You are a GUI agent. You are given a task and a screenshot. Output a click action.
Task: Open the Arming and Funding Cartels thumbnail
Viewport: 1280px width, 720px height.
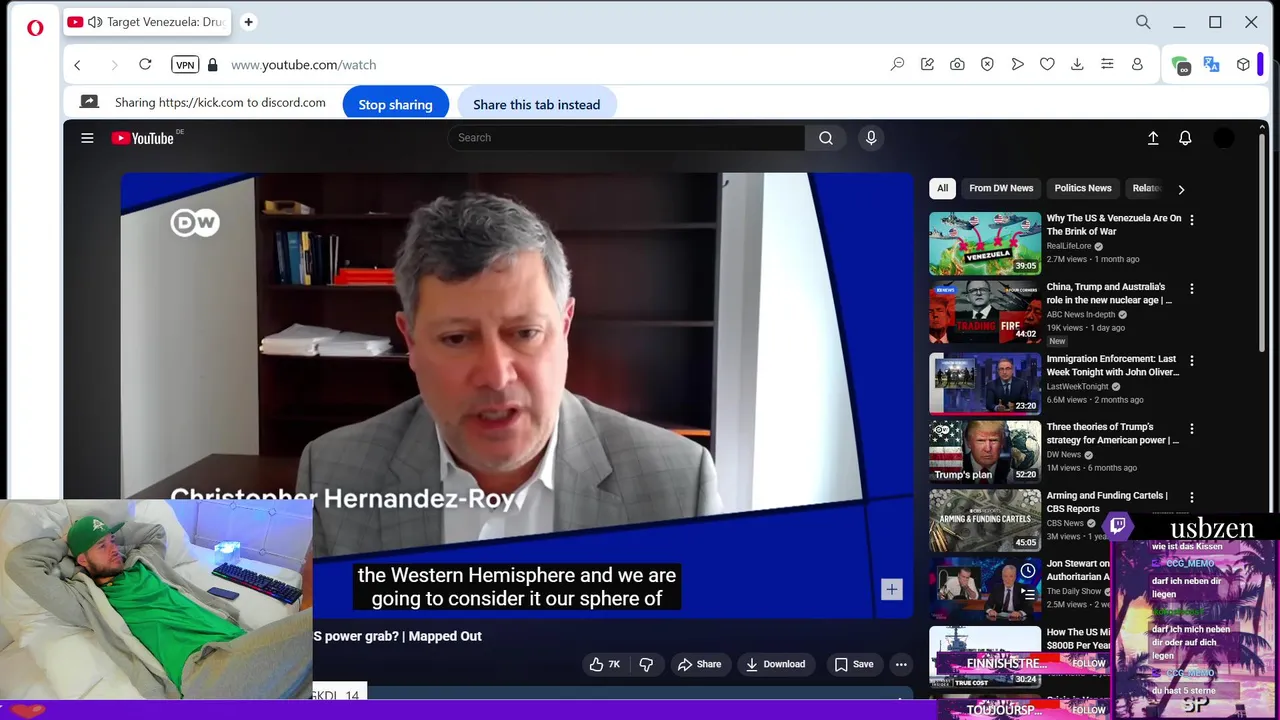(x=985, y=520)
